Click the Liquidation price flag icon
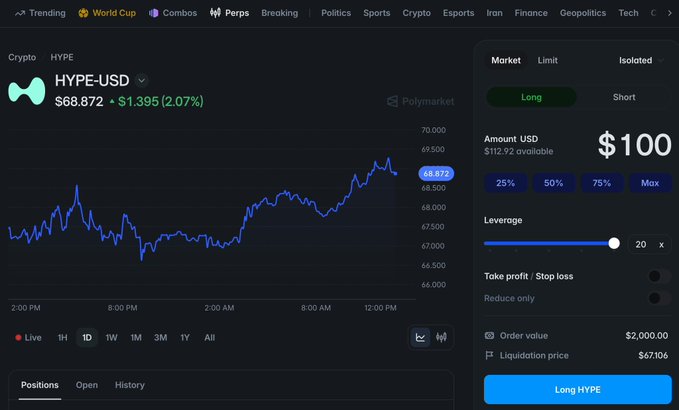The width and height of the screenshot is (679, 410). [x=489, y=355]
